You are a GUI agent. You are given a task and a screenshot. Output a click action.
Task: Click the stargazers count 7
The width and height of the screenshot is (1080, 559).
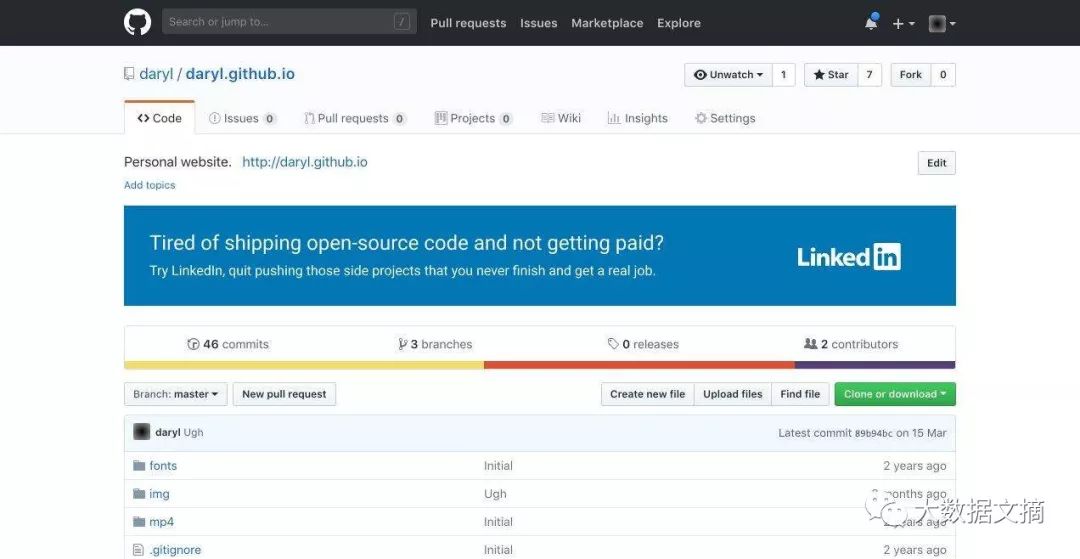(869, 74)
